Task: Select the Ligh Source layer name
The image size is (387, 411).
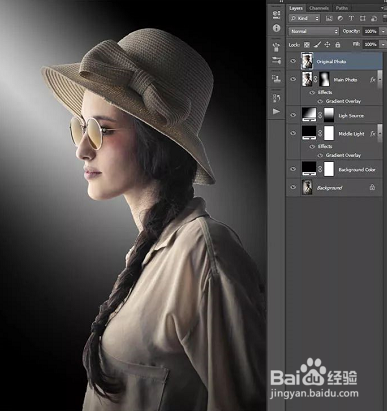Action: 351,116
